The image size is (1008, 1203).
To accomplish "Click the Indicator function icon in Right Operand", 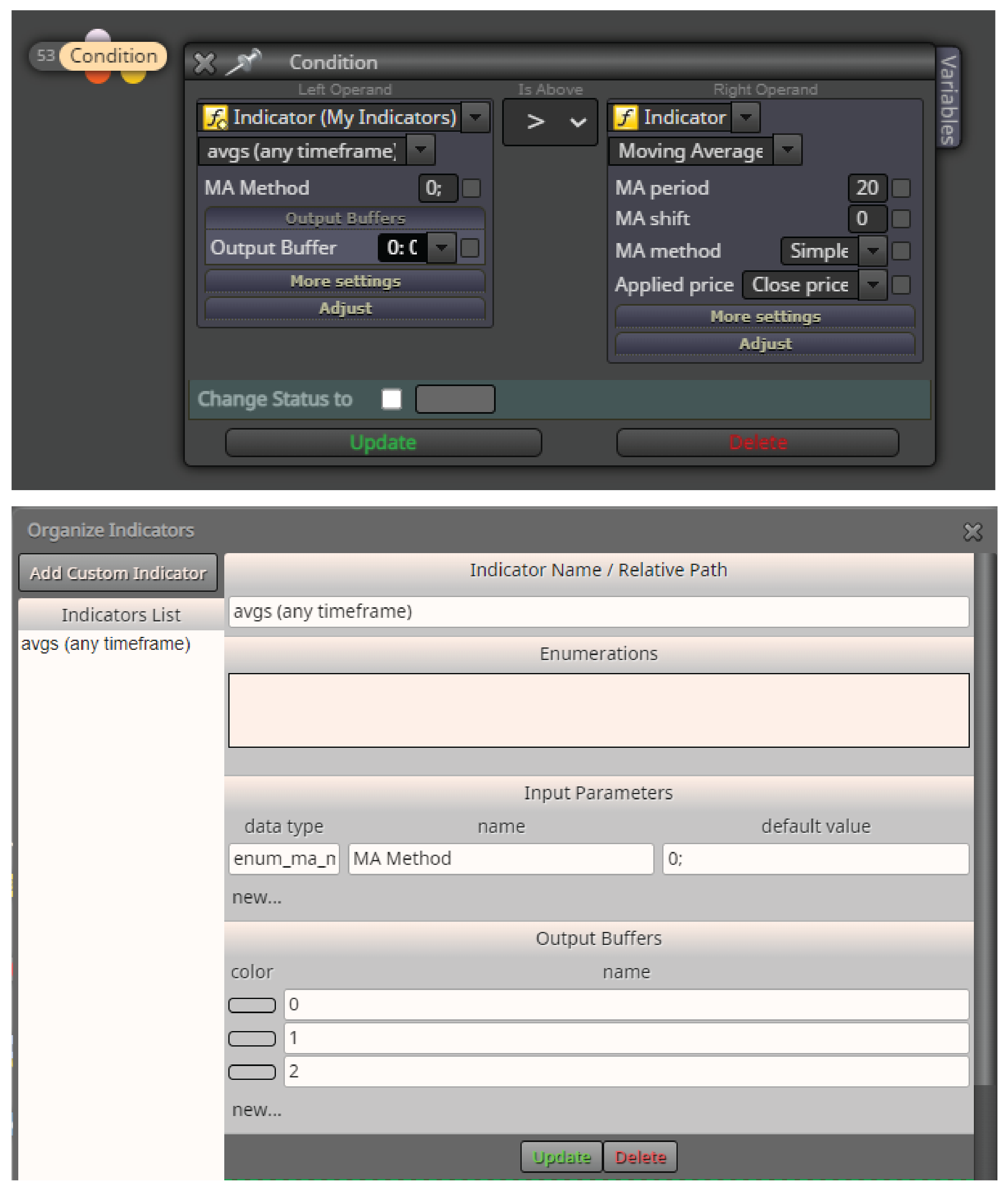I will tap(625, 117).
